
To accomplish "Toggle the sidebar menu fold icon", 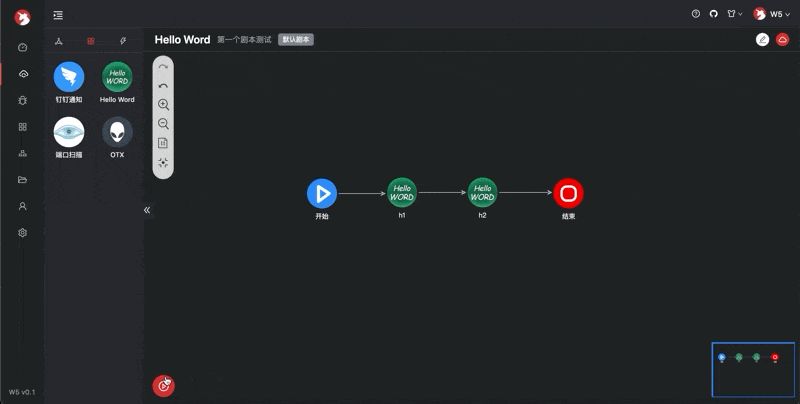I will click(x=59, y=15).
